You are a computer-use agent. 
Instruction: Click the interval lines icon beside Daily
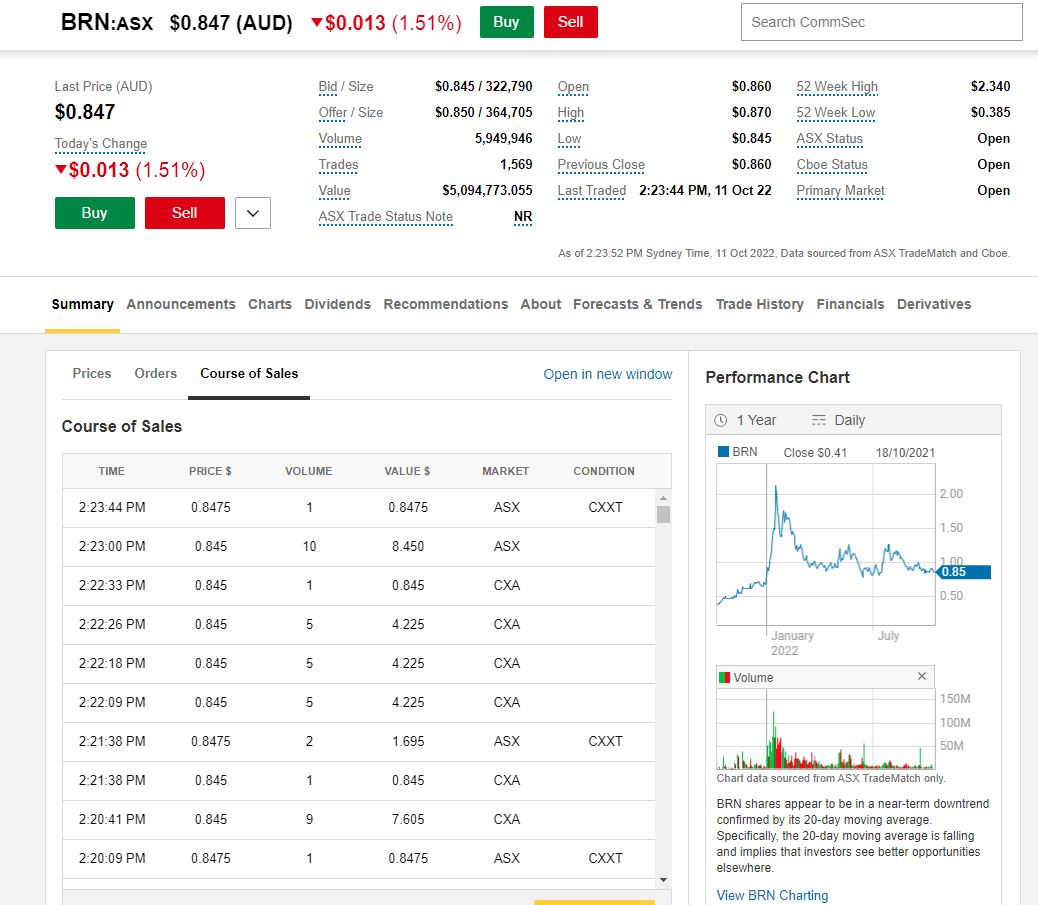pyautogui.click(x=819, y=420)
